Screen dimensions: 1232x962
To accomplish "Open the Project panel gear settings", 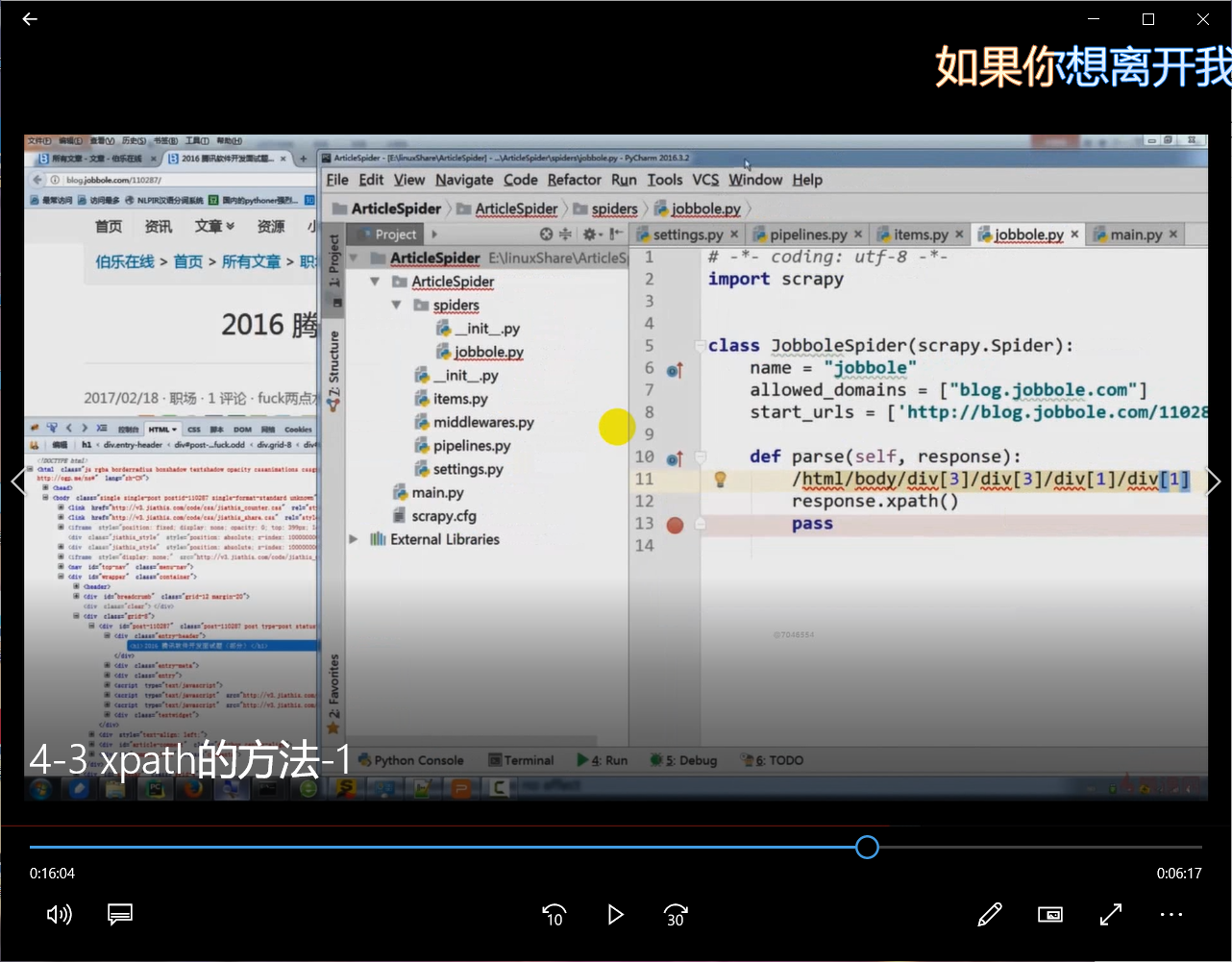I will pyautogui.click(x=590, y=234).
